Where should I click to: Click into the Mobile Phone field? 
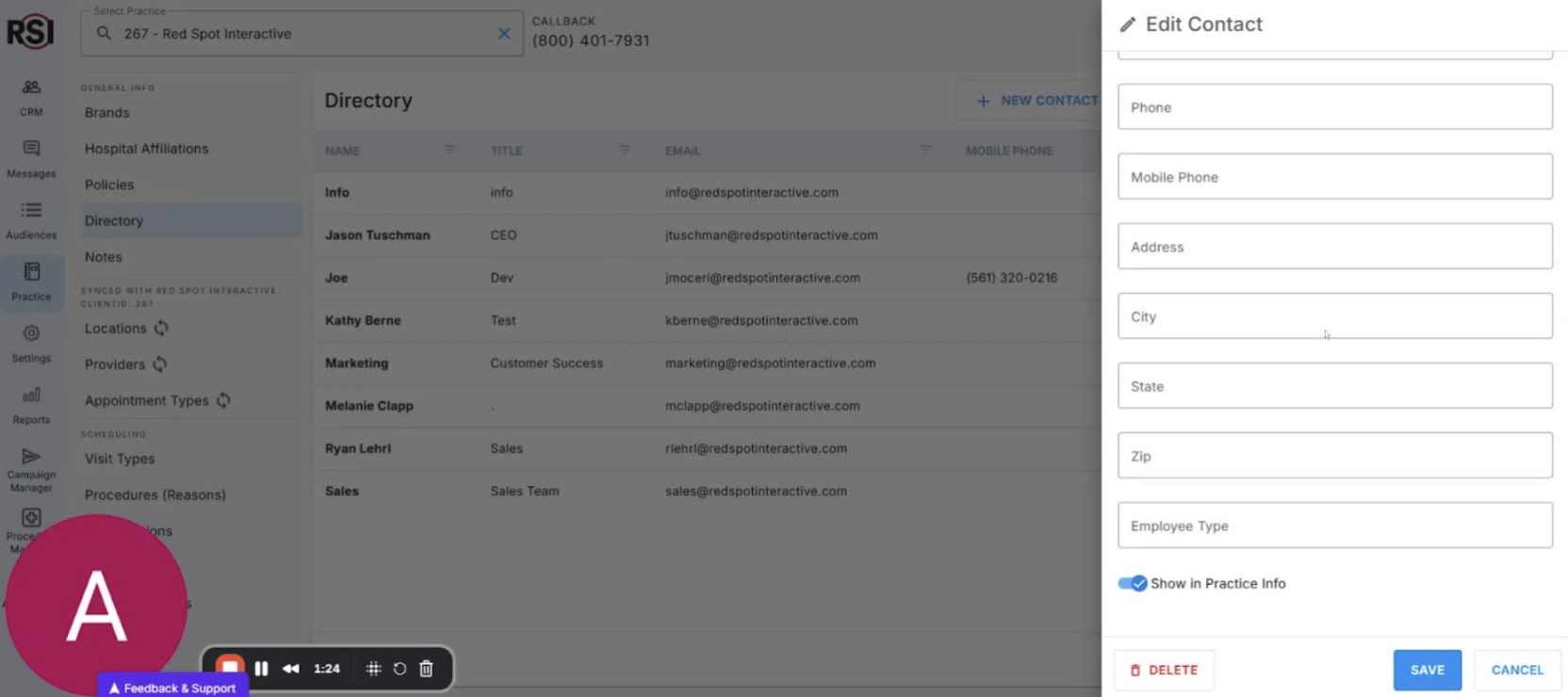click(1334, 177)
